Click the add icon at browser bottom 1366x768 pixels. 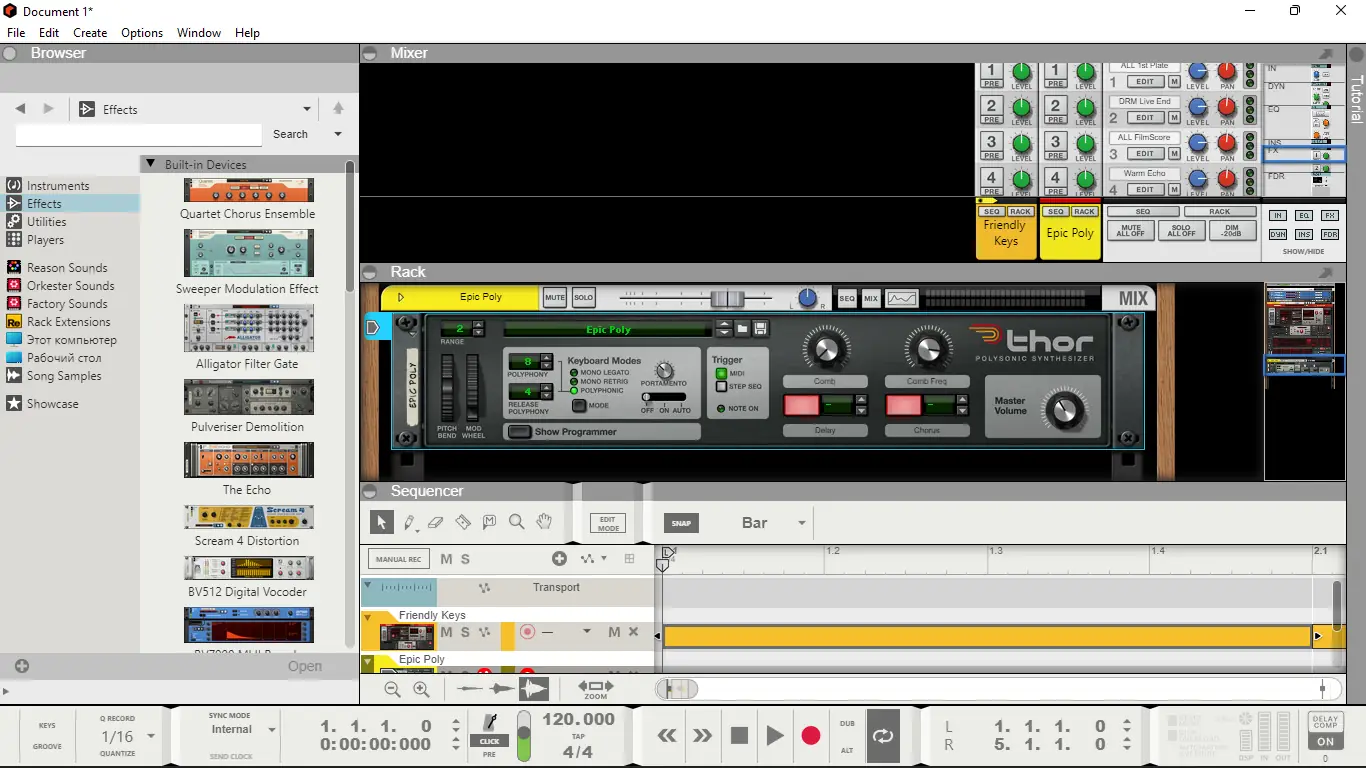click(22, 666)
